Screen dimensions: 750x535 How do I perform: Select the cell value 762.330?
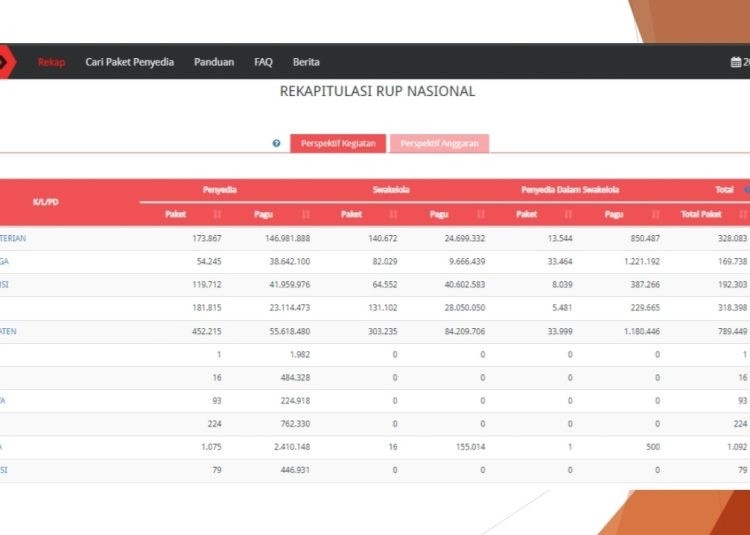pos(295,424)
